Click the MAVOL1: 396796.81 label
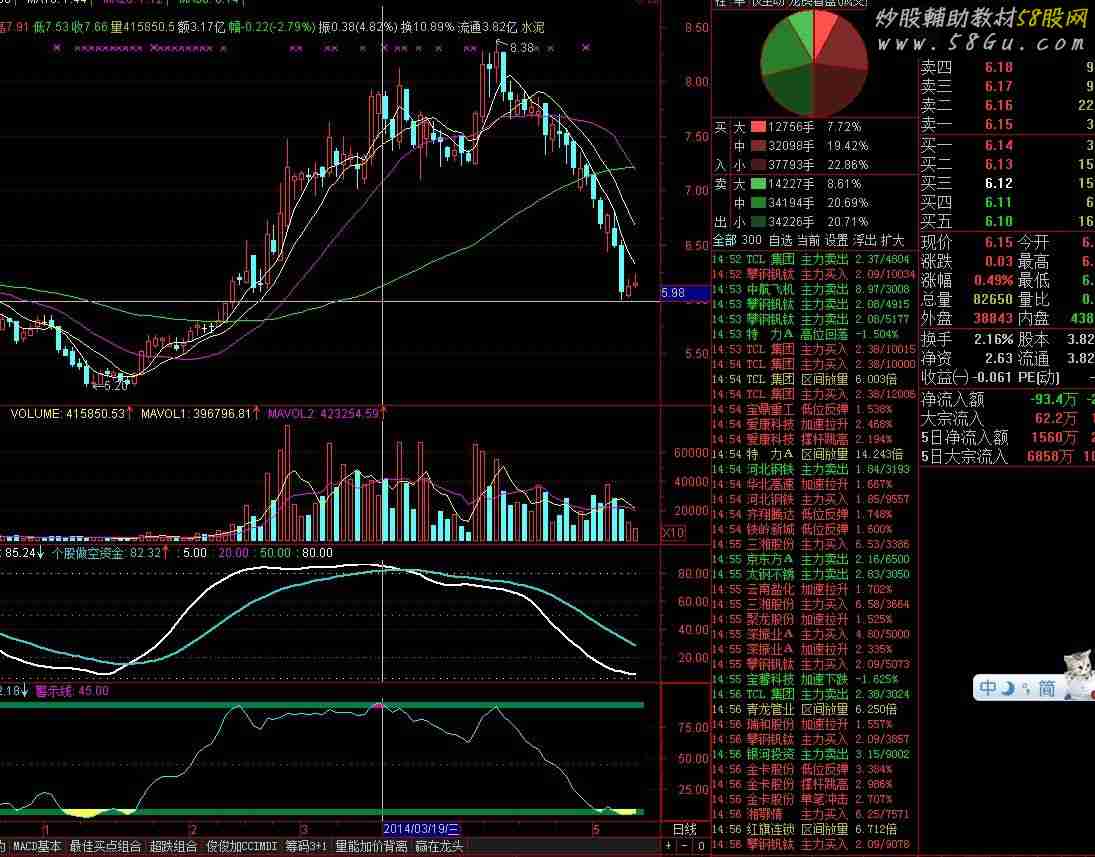The height and width of the screenshot is (857, 1095). pyautogui.click(x=196, y=413)
